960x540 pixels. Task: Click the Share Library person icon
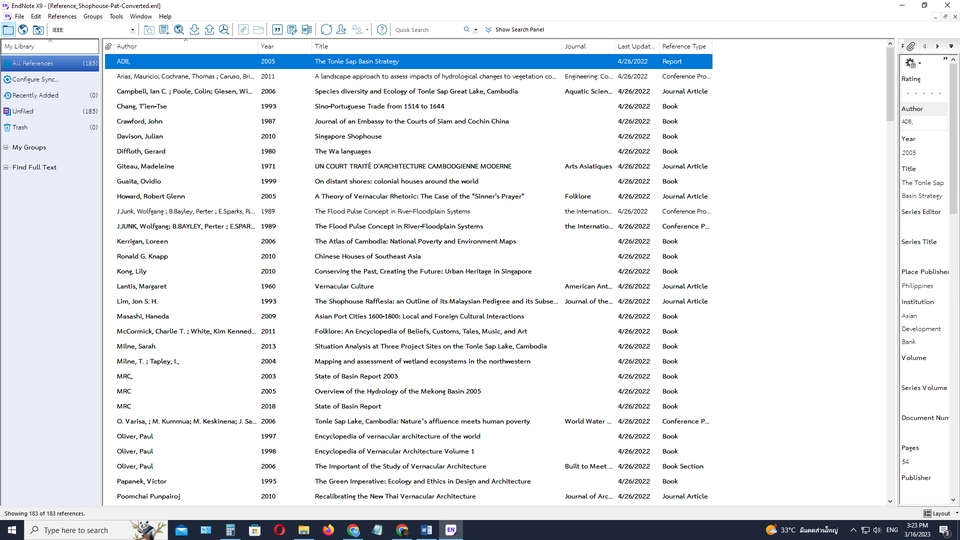pyautogui.click(x=342, y=29)
